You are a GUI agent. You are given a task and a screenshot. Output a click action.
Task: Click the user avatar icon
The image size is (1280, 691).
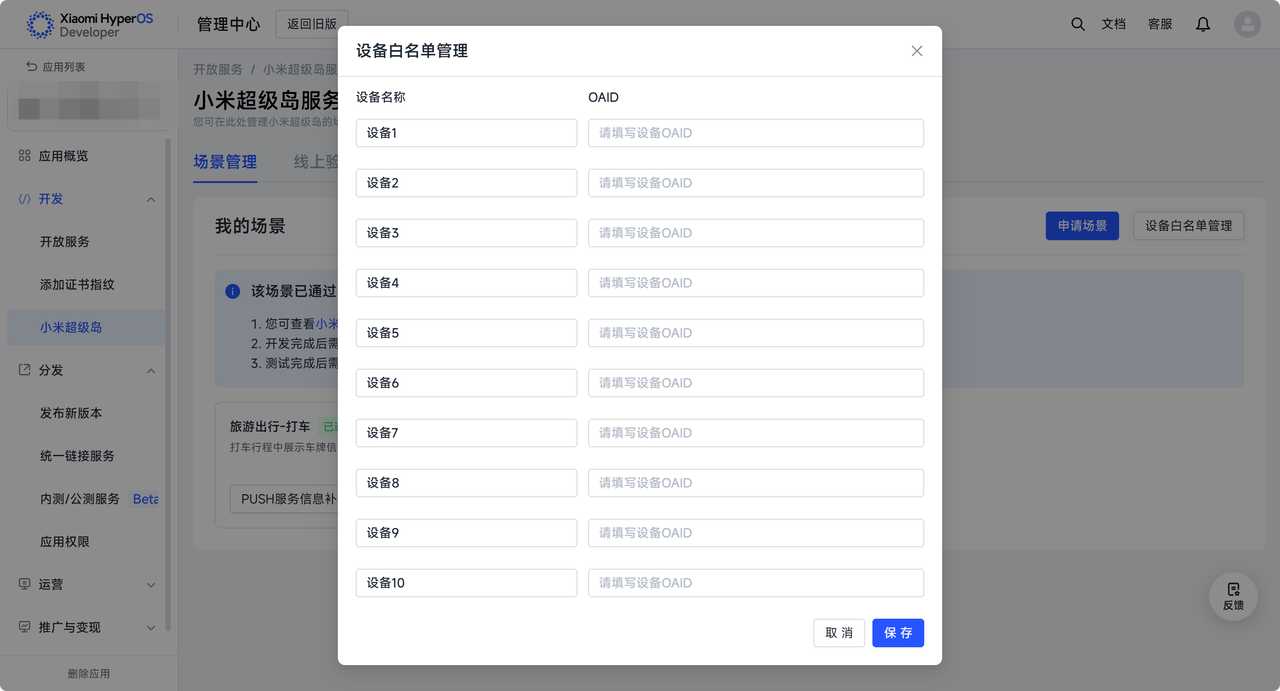(1247, 24)
